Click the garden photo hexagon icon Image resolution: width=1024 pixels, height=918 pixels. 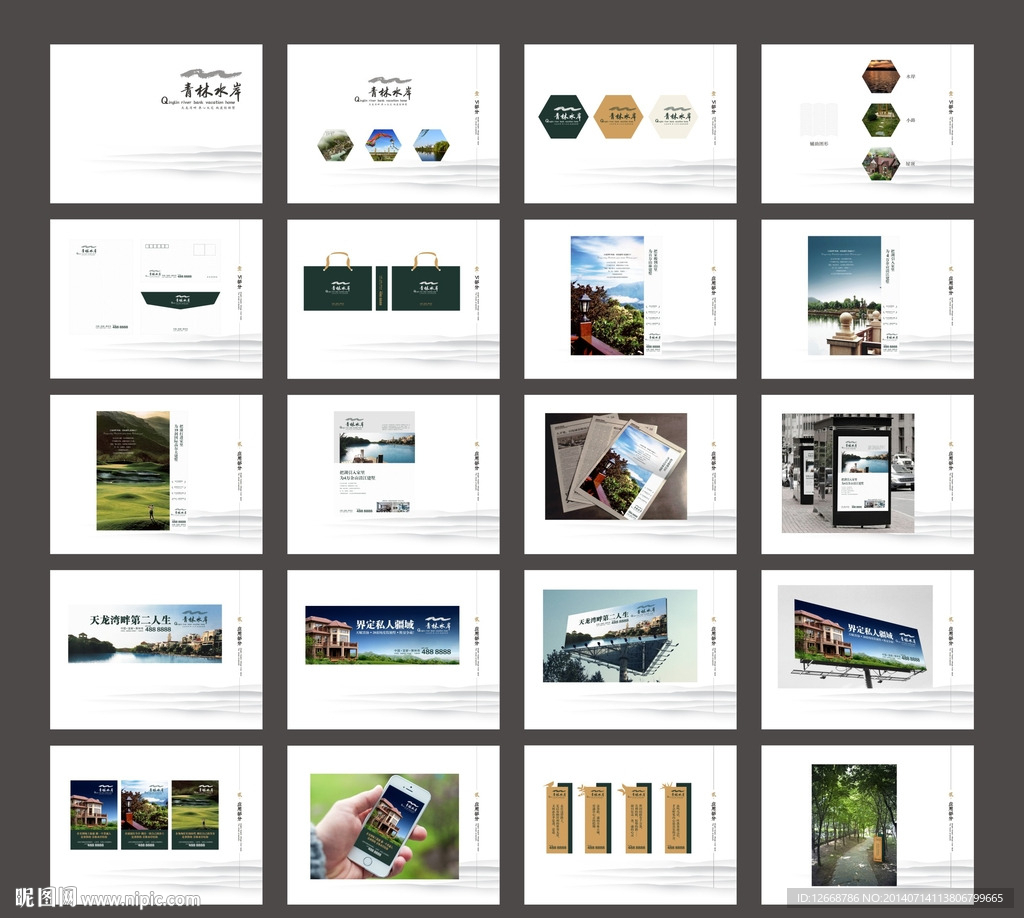335,145
